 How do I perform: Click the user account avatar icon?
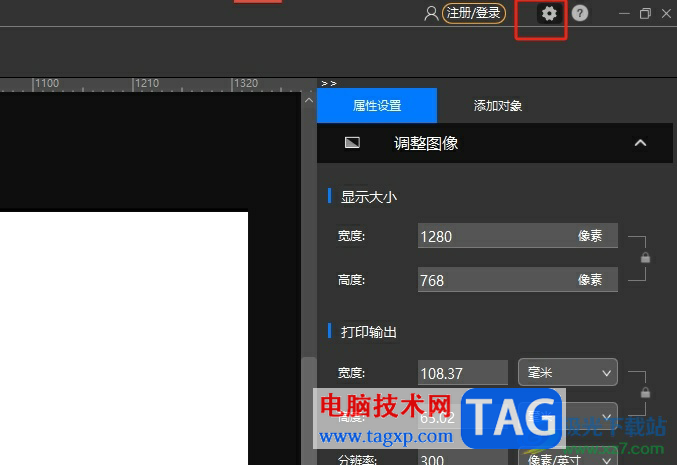431,13
